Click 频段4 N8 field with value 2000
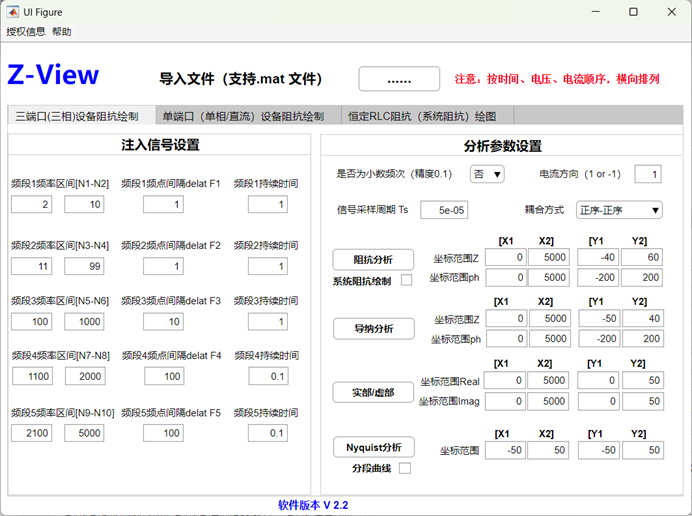Viewport: 692px width, 516px height. pos(85,376)
